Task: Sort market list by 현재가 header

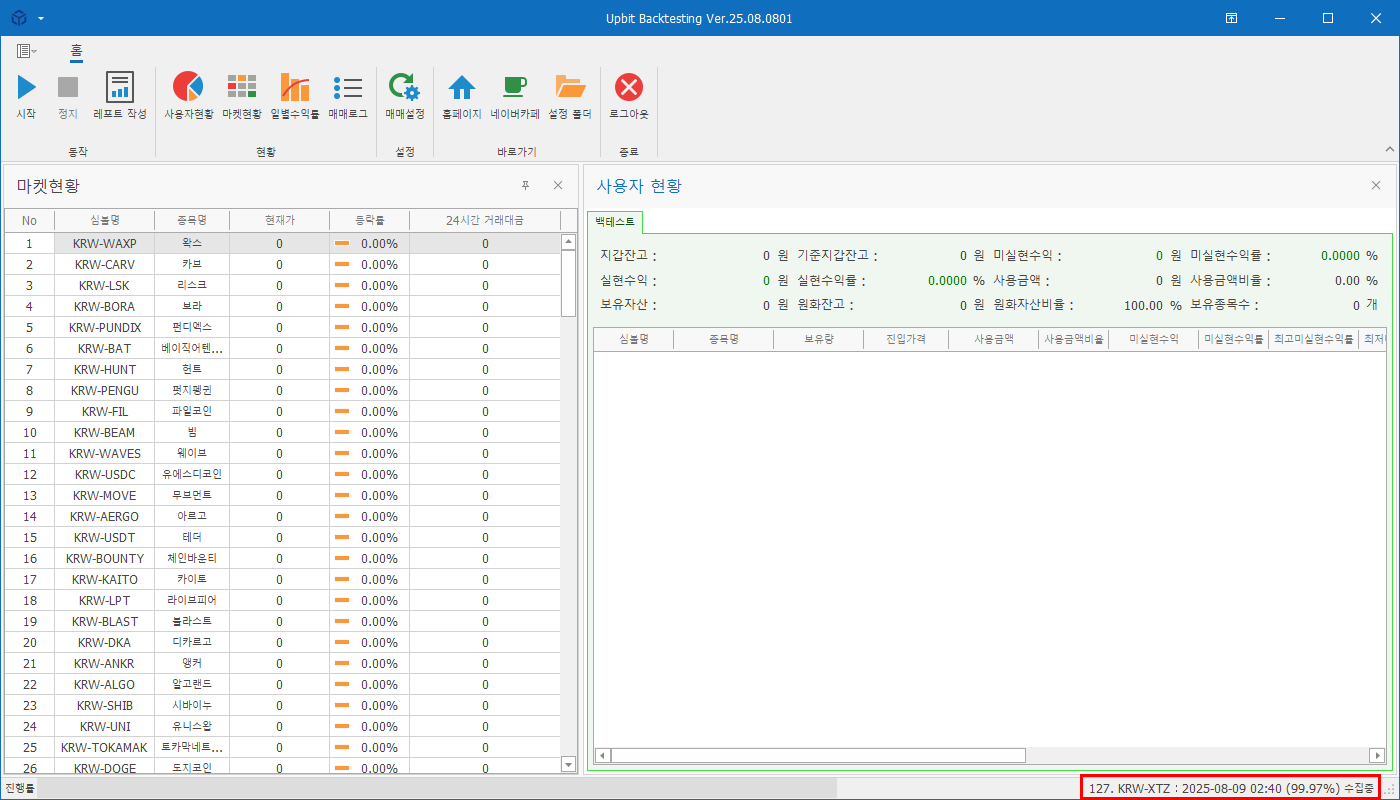Action: coord(280,220)
